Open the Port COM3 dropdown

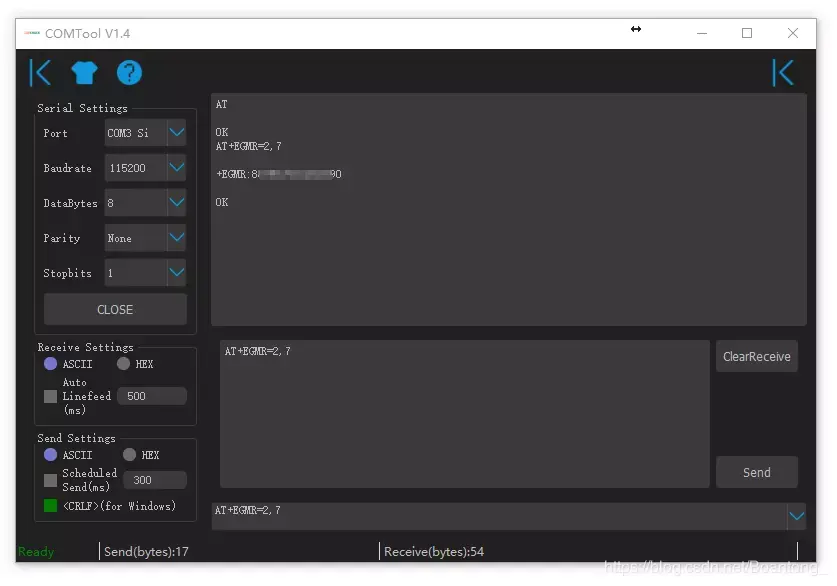coord(178,132)
